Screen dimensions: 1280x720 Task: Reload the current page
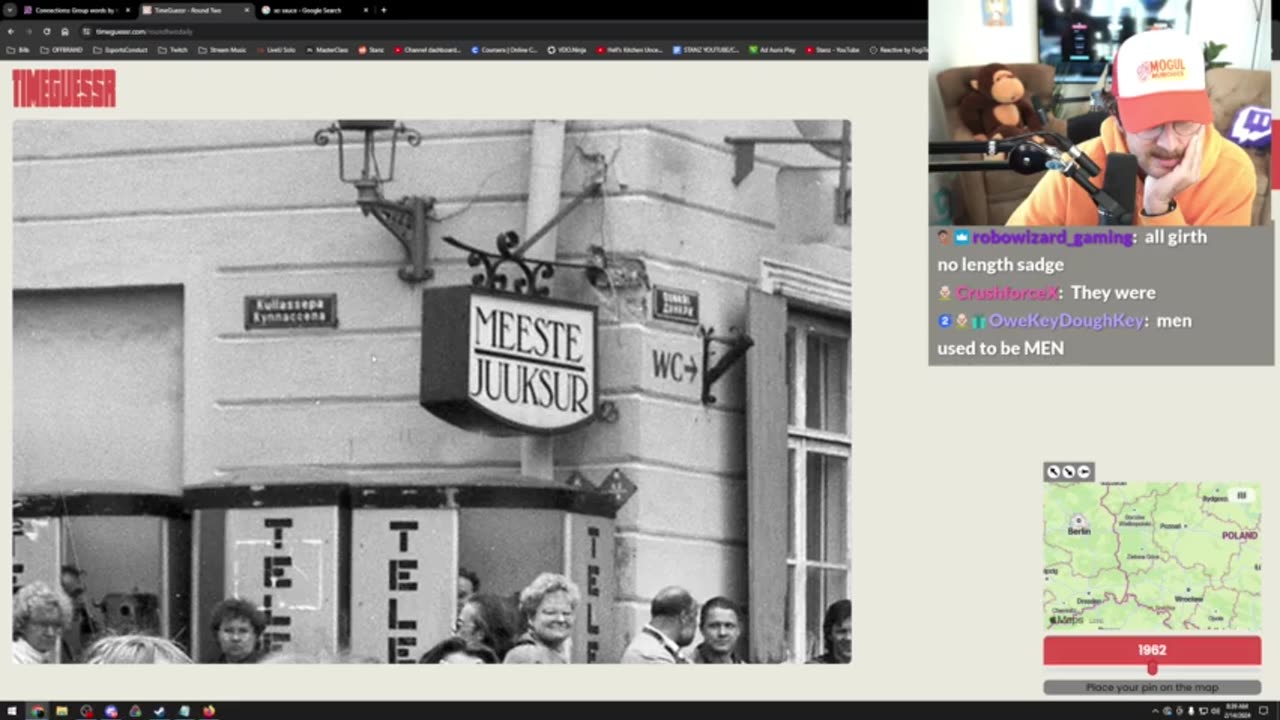[46, 31]
